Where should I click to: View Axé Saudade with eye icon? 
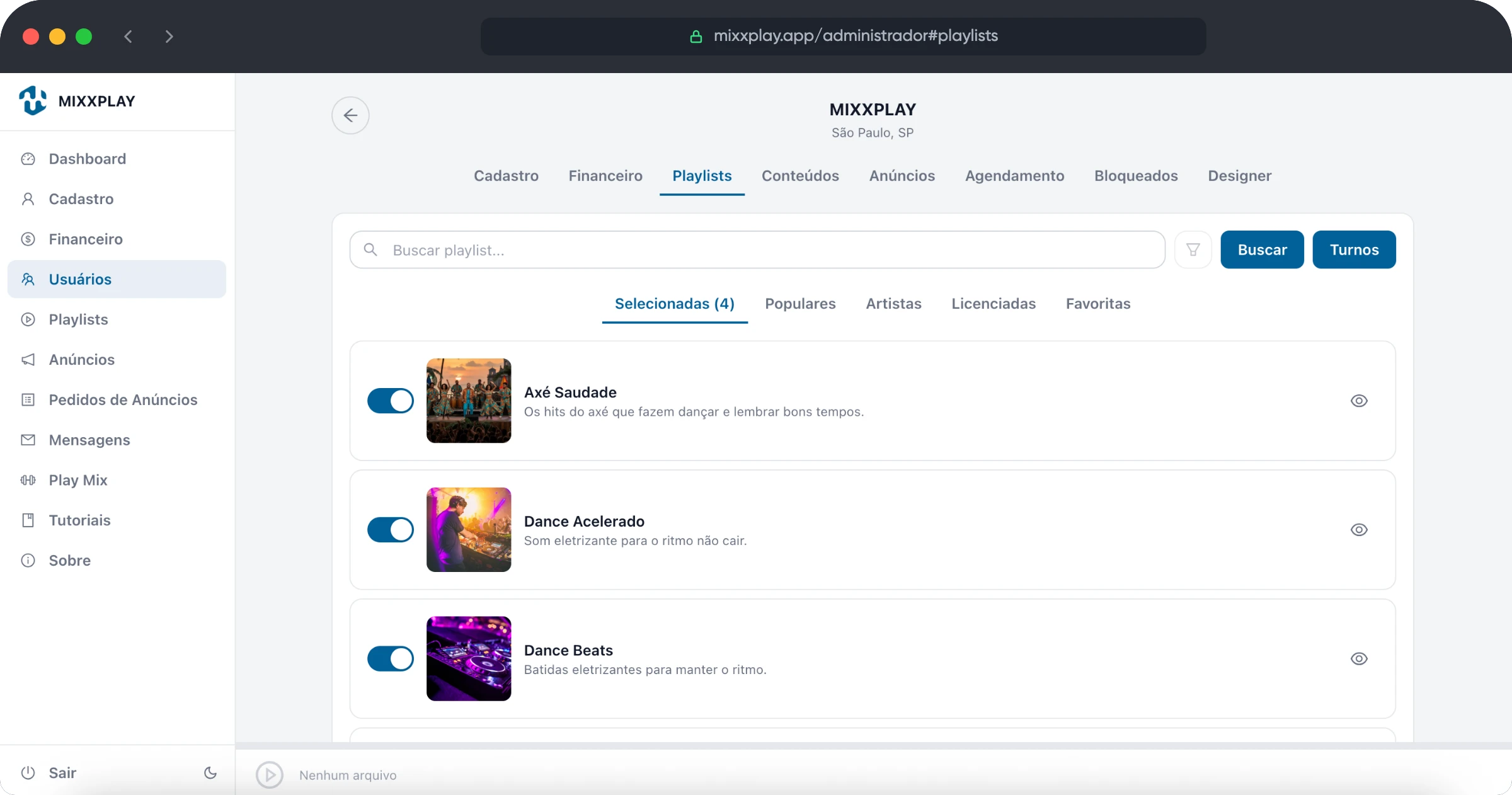pyautogui.click(x=1359, y=401)
